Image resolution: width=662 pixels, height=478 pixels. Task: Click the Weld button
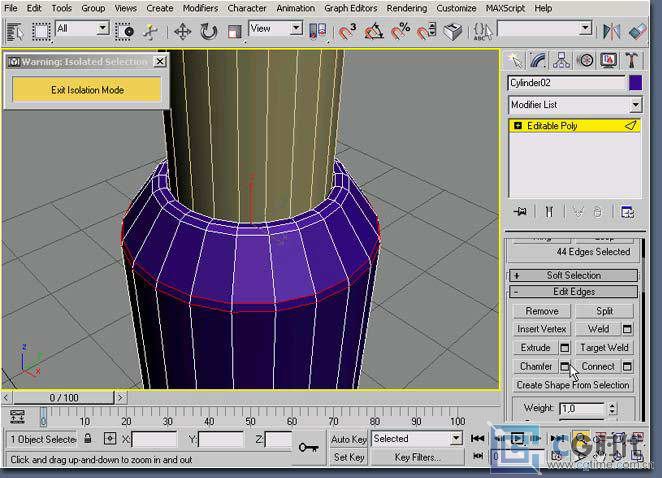[598, 329]
